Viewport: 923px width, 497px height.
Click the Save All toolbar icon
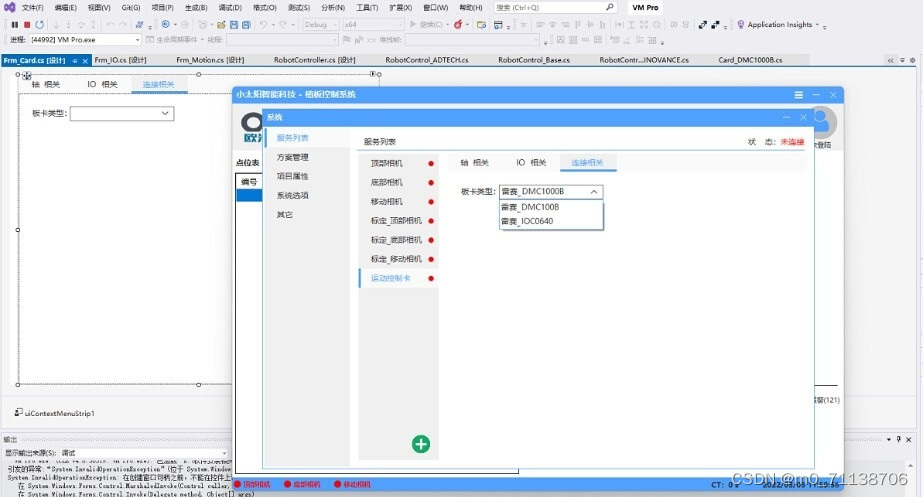pyautogui.click(x=246, y=25)
